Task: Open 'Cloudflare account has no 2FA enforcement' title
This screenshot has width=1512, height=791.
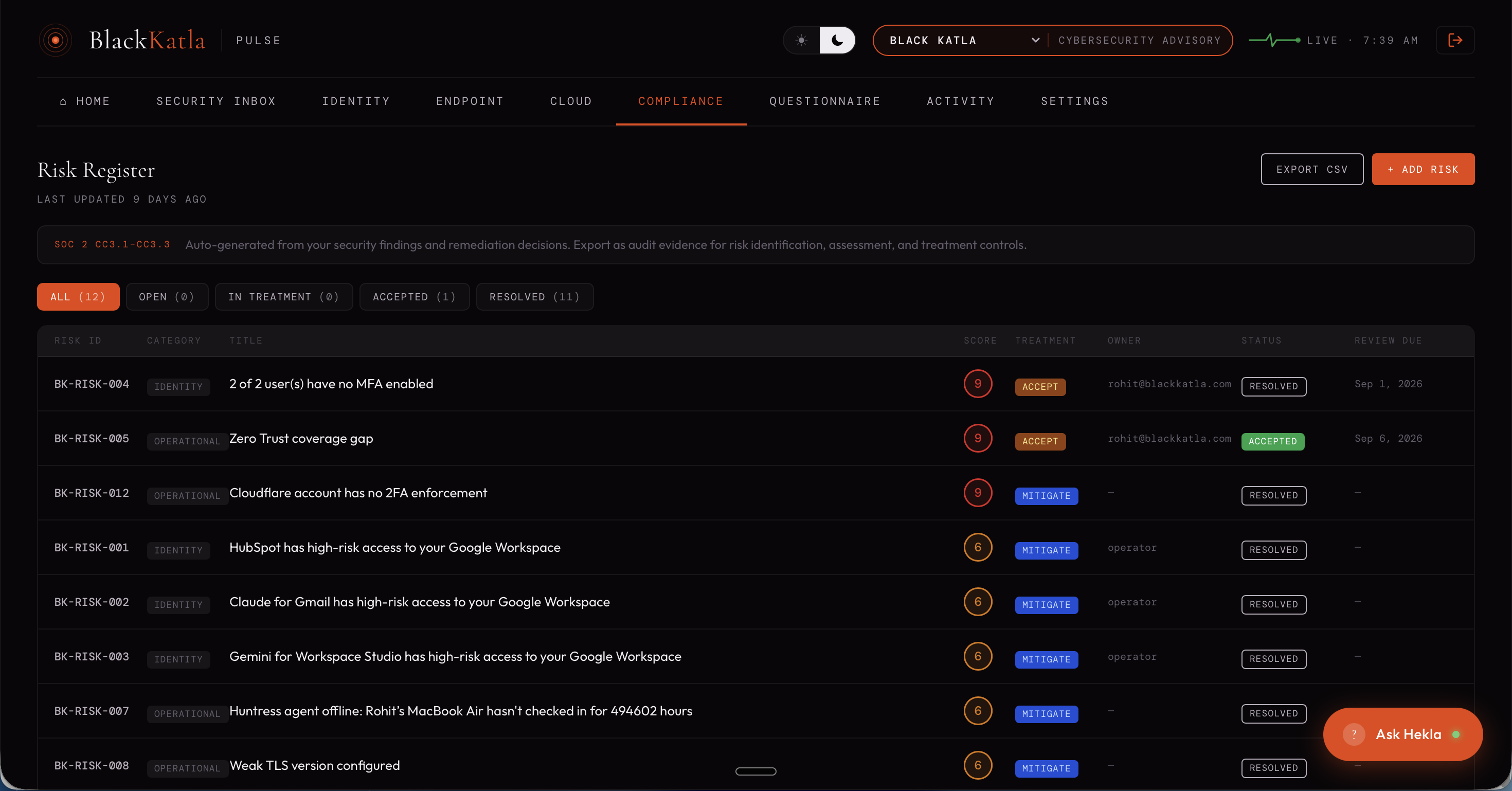Action: tap(358, 493)
